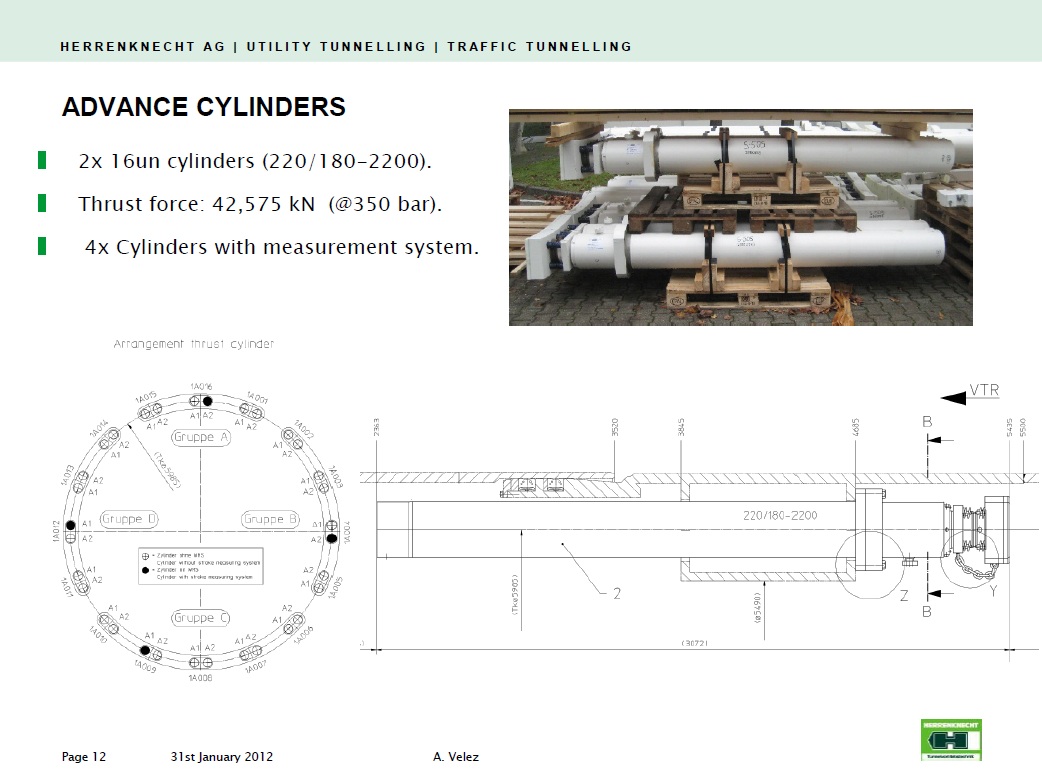The image size is (1042, 782).
Task: Click the "ADVANCE CYLINDERS" slide title
Action: tap(204, 107)
